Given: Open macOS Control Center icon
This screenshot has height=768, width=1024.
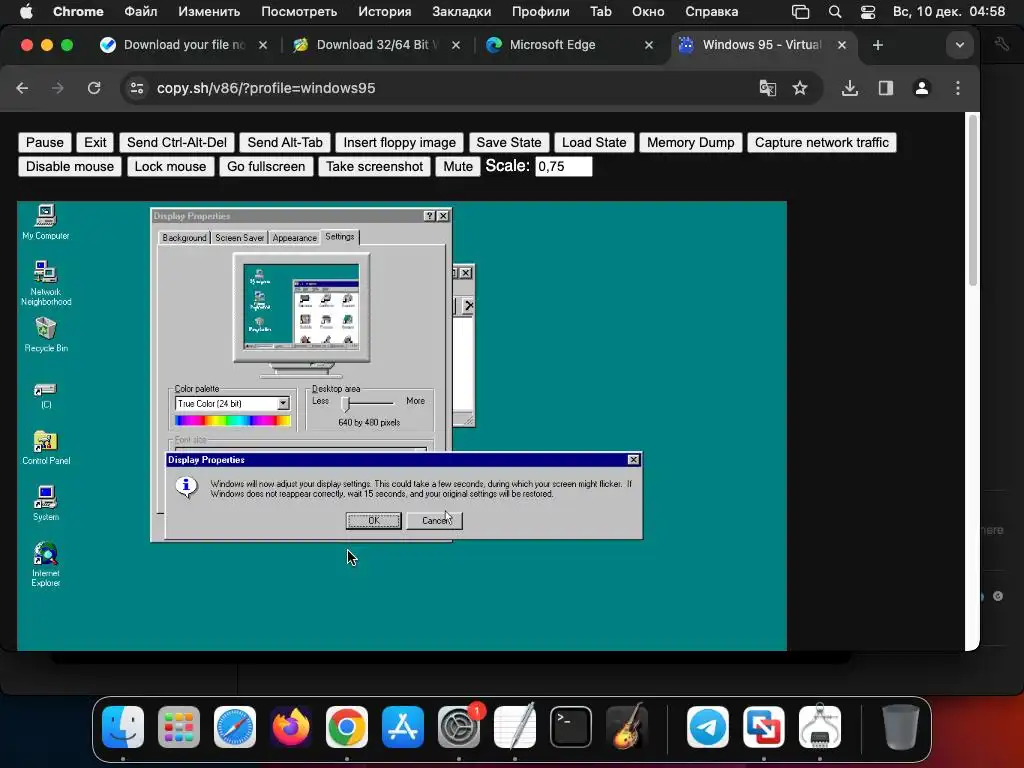Looking at the screenshot, I should (868, 12).
